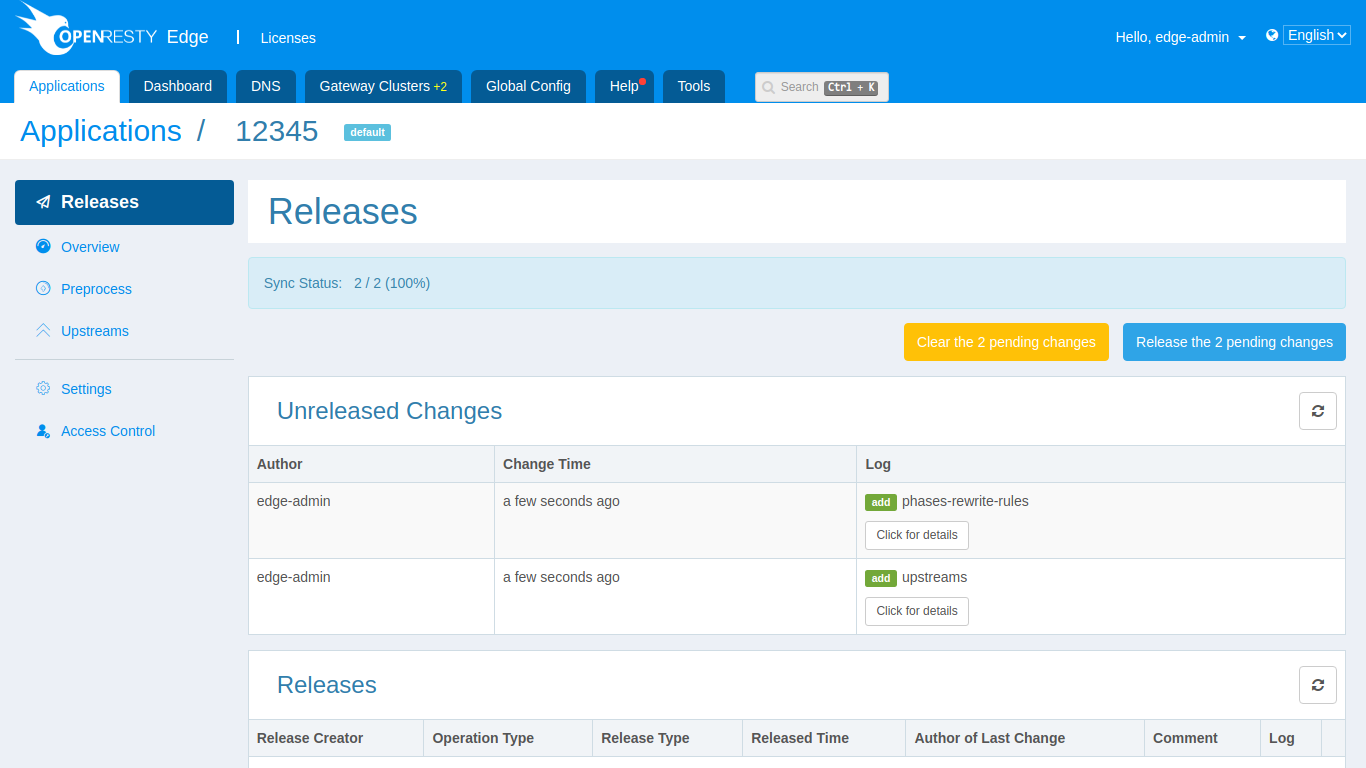
Task: Click the Access Control user icon
Action: [x=43, y=430]
